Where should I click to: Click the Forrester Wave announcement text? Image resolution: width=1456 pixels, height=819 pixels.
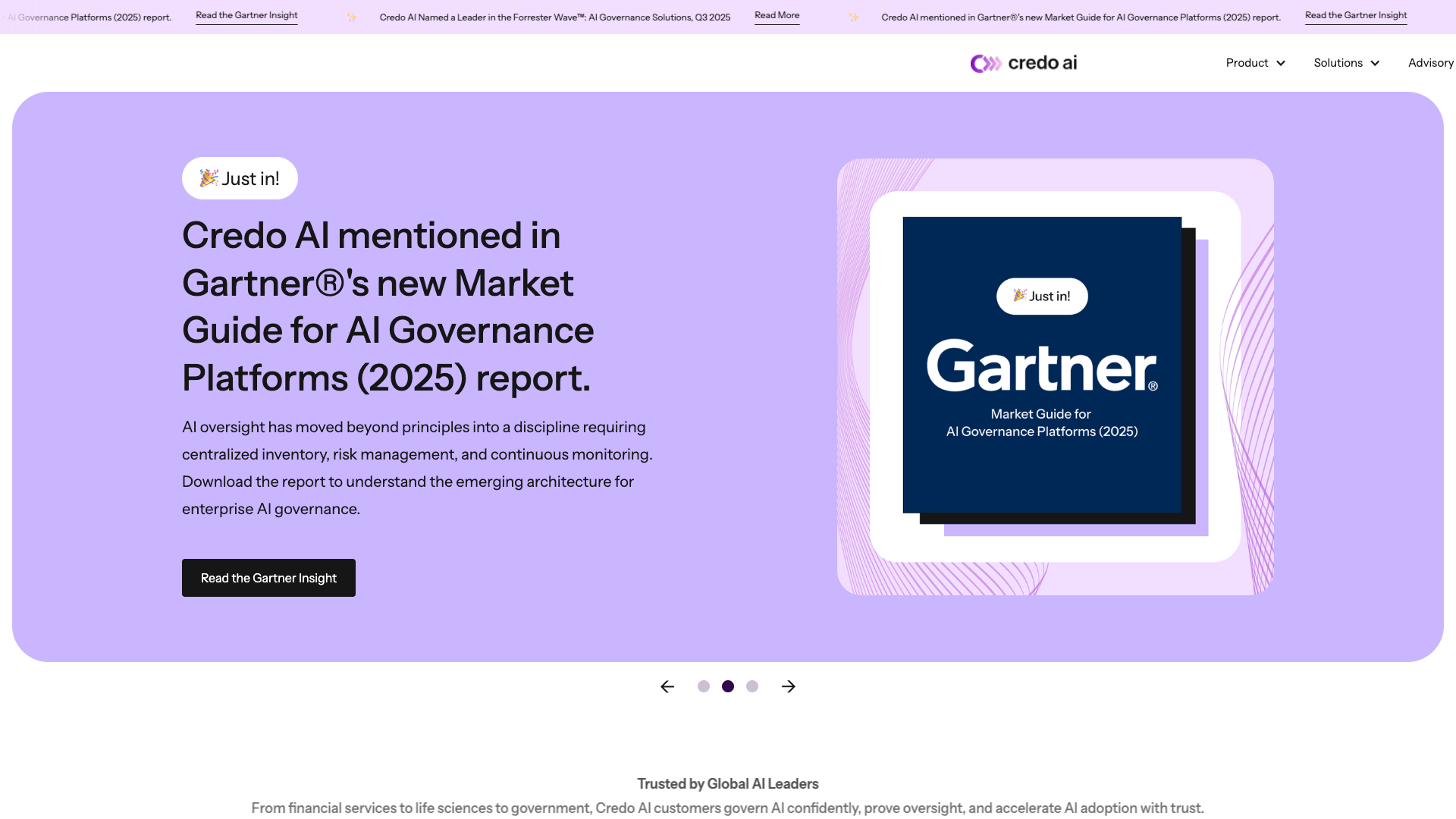(554, 17)
